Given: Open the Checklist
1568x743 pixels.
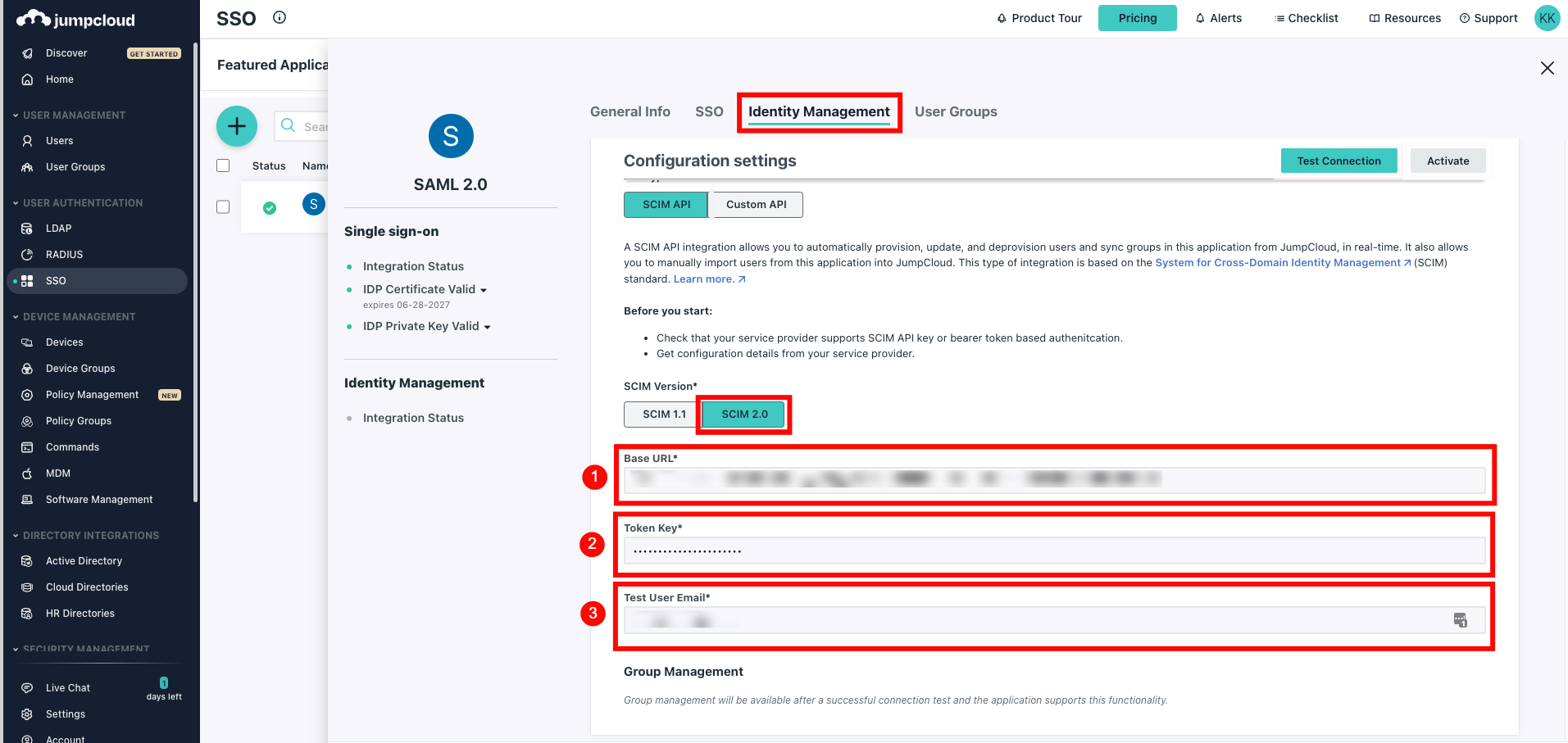Looking at the screenshot, I should click(1307, 18).
